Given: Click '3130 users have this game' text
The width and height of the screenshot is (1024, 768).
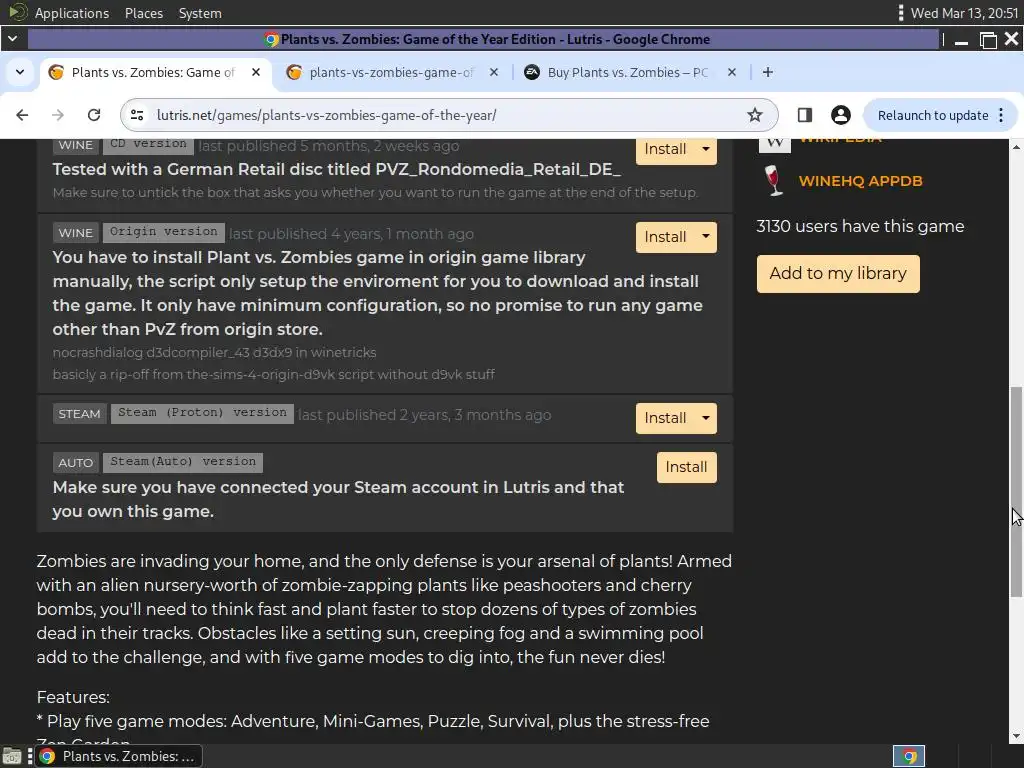Looking at the screenshot, I should (x=860, y=227).
